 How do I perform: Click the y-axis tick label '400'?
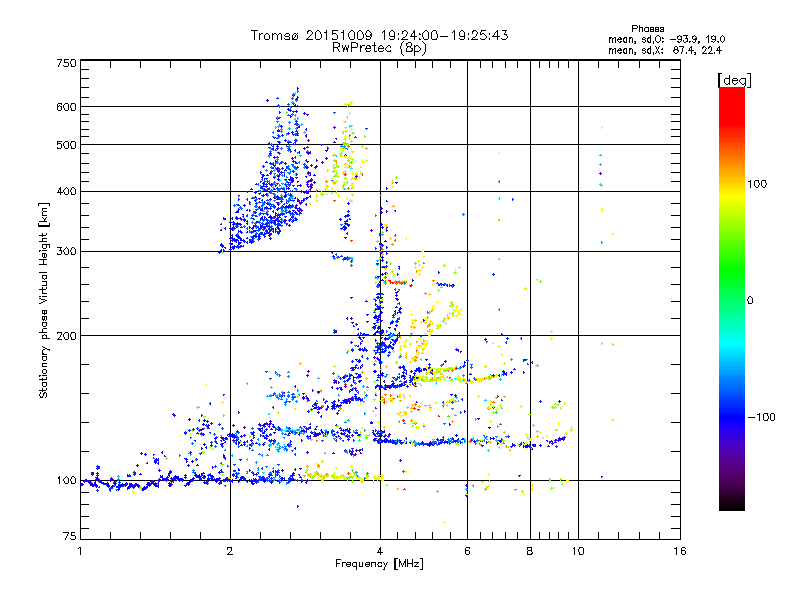pyautogui.click(x=66, y=192)
